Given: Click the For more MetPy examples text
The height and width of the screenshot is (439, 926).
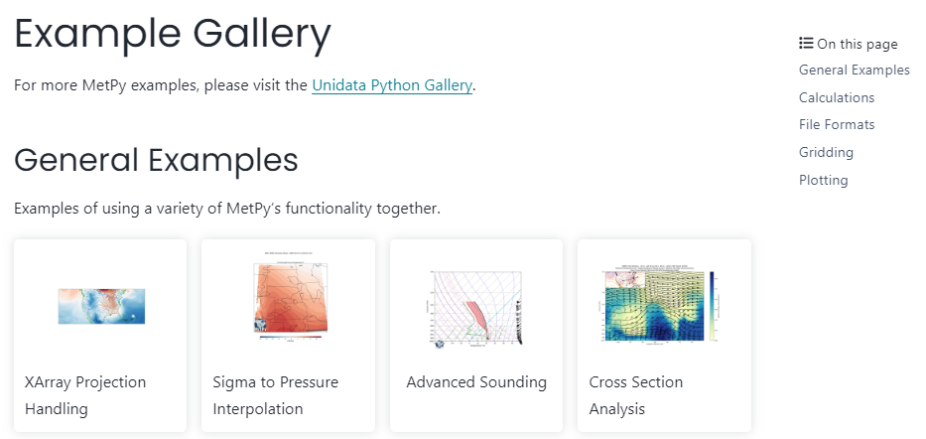Looking at the screenshot, I should click(x=160, y=85).
